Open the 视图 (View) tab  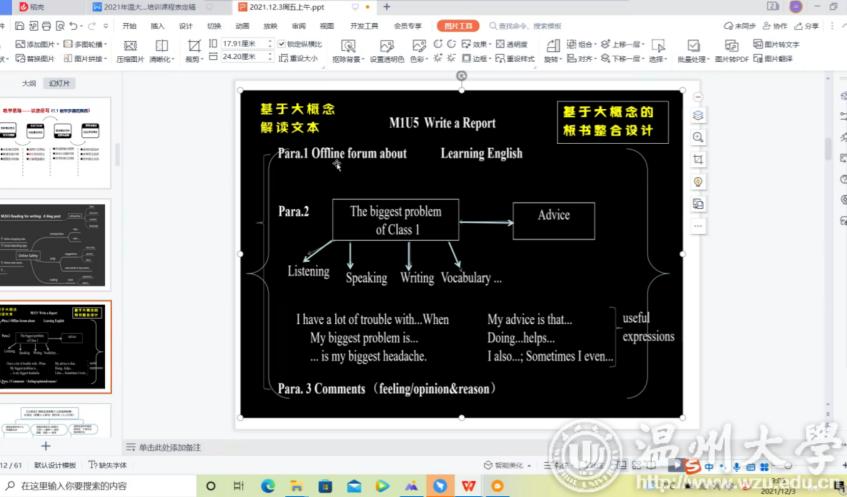point(327,26)
